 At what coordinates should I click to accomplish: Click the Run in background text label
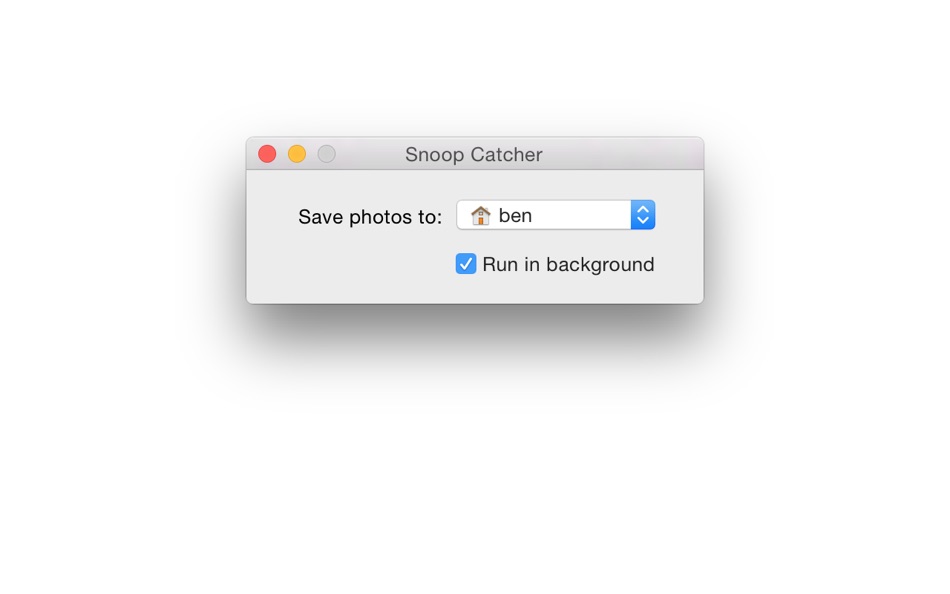click(x=566, y=264)
